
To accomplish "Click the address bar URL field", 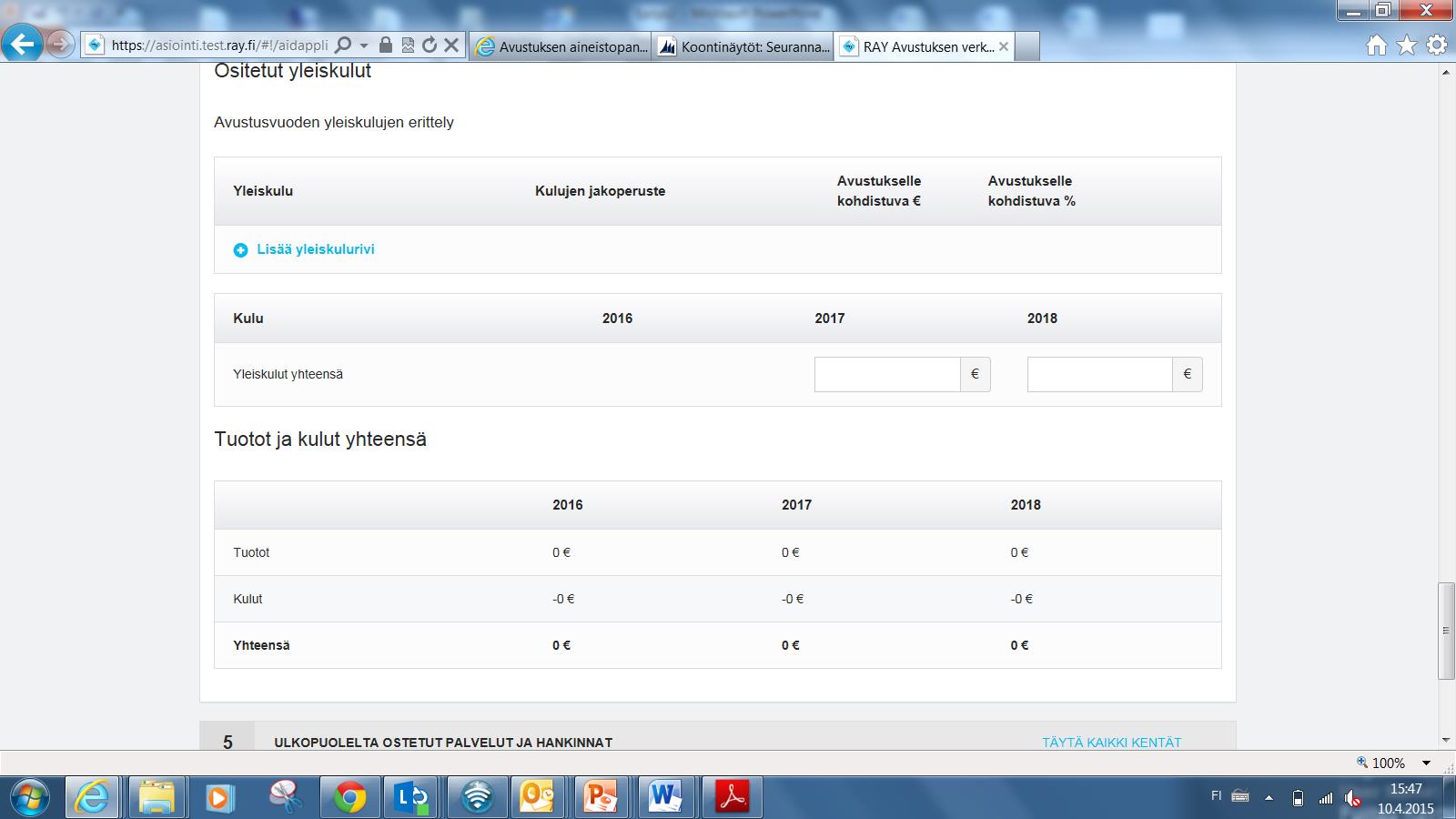I will point(218,45).
